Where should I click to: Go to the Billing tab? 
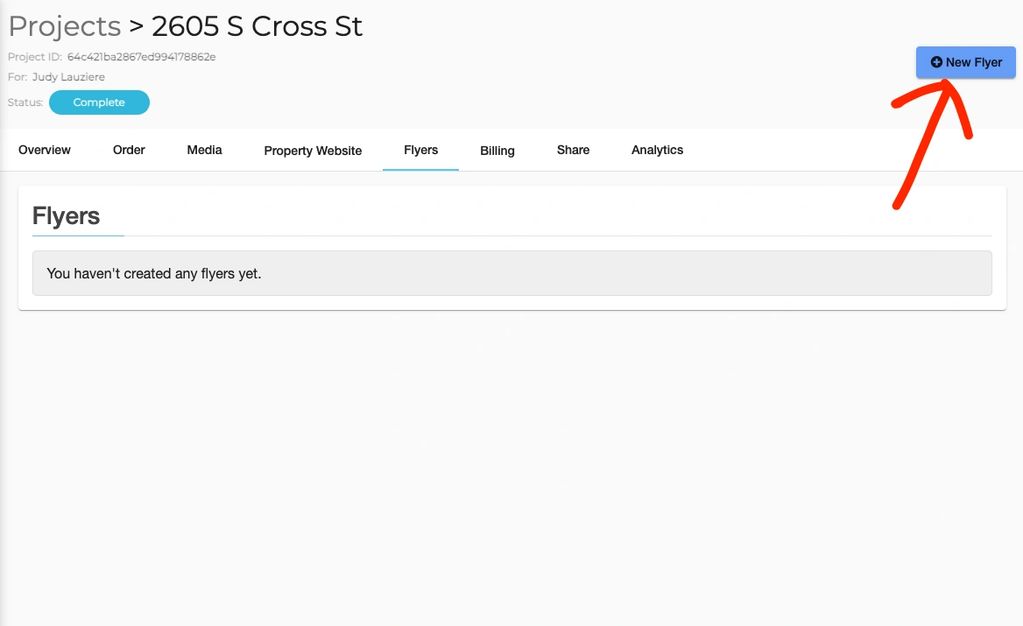coord(497,151)
